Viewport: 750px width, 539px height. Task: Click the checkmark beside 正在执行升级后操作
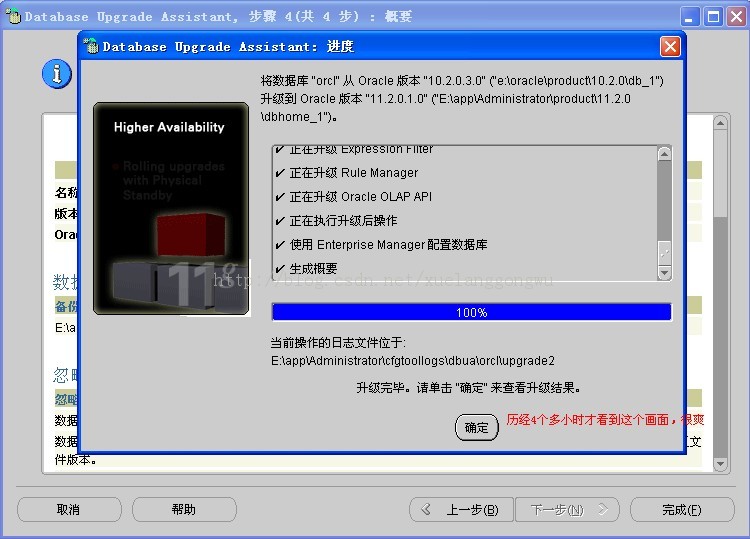pyautogui.click(x=280, y=221)
